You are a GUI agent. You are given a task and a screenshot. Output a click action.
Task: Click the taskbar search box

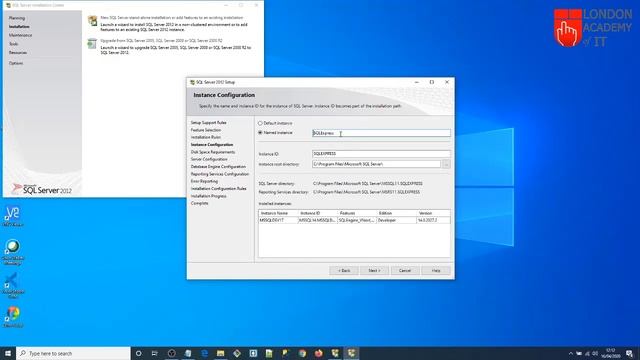click(x=73, y=353)
